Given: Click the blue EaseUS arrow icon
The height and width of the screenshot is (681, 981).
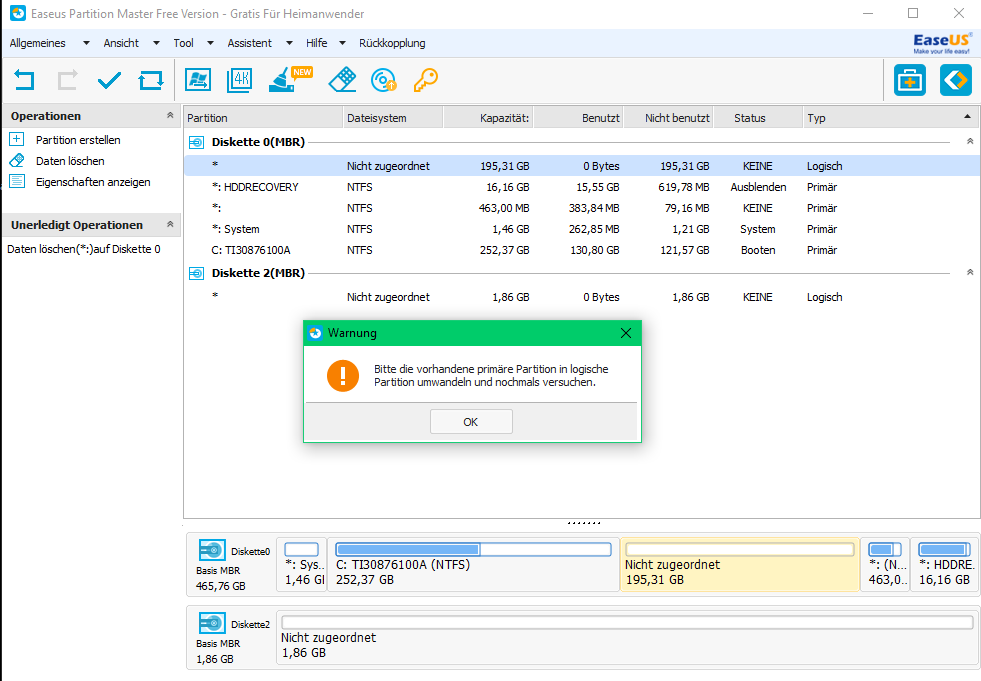Looking at the screenshot, I should pos(955,80).
